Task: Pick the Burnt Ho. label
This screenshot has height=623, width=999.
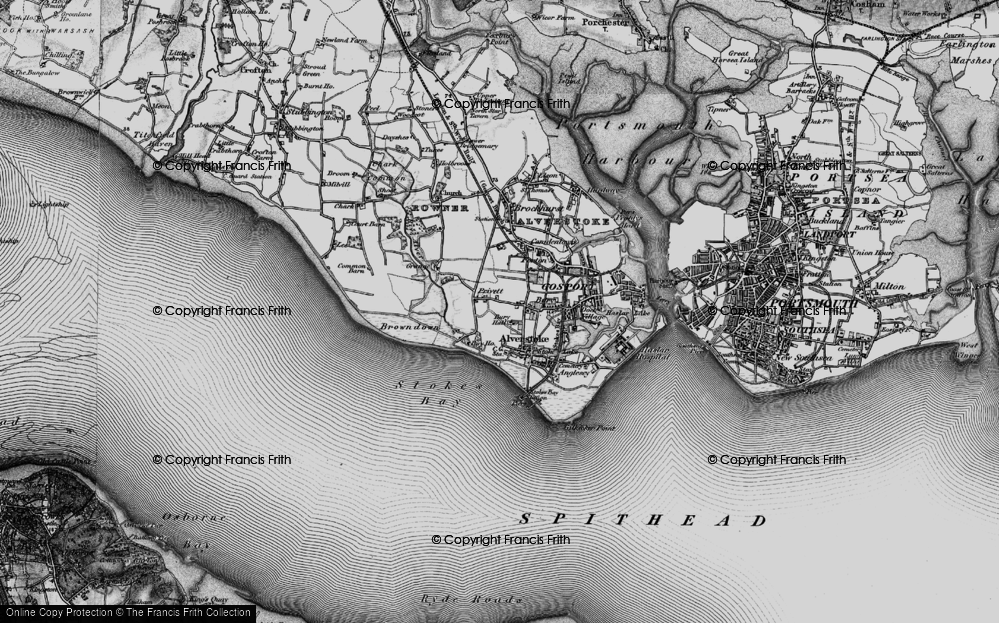Action: (318, 86)
